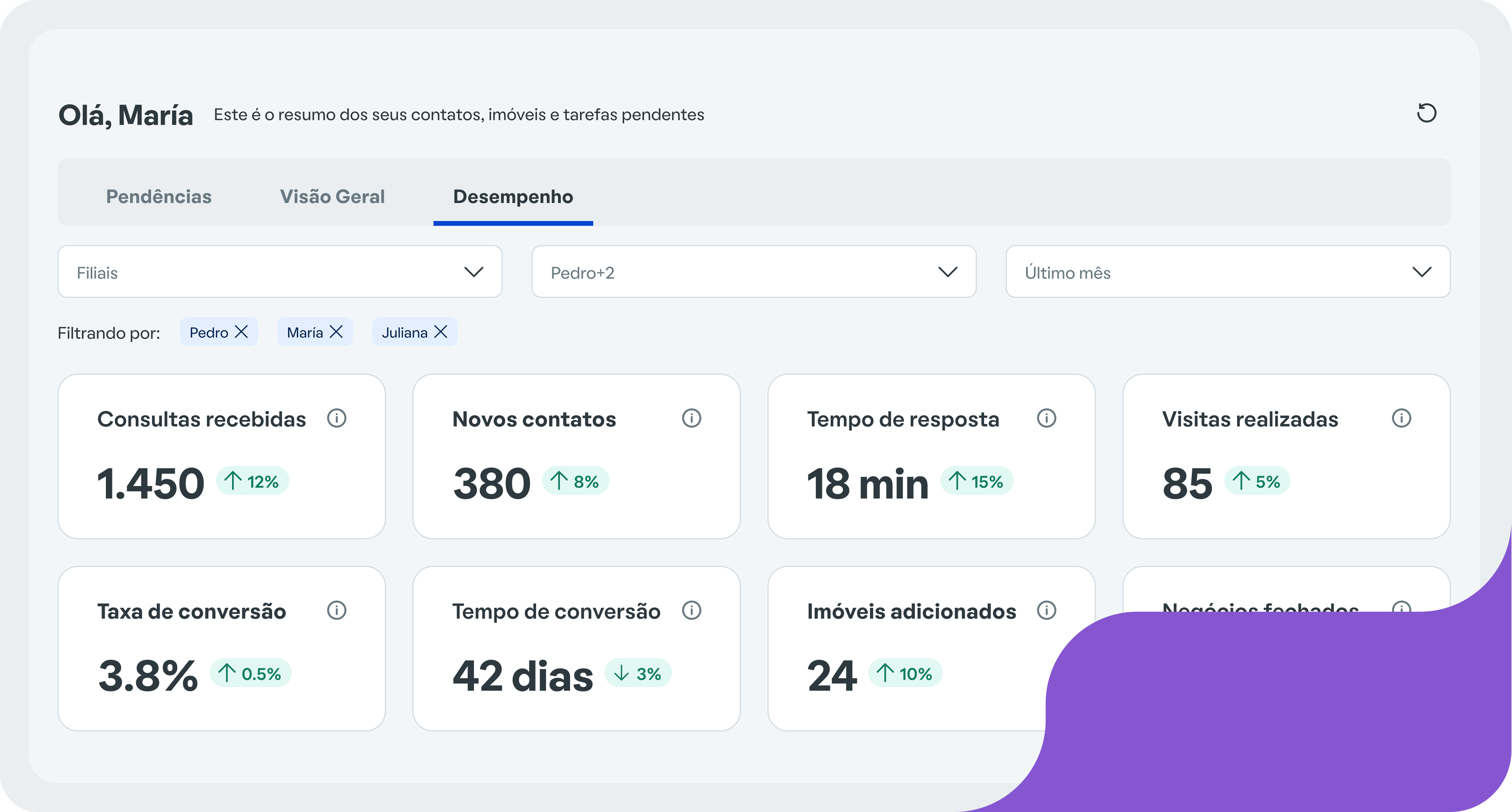The image size is (1512, 812).
Task: Click the 10% increase badge
Action: [x=906, y=673]
